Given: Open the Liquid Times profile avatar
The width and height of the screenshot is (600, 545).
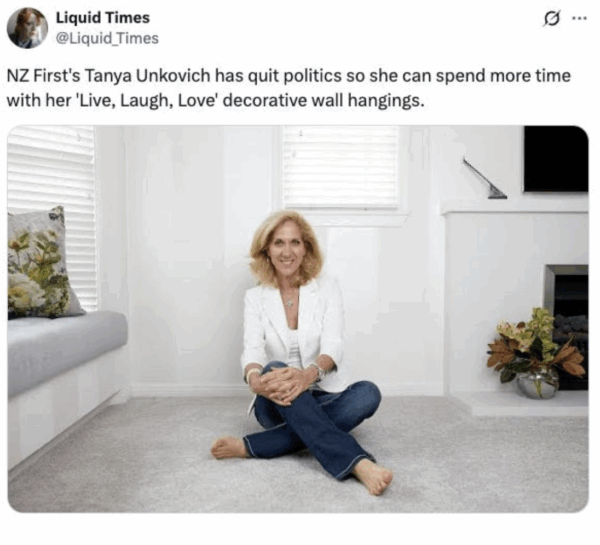Looking at the screenshot, I should coord(27,28).
